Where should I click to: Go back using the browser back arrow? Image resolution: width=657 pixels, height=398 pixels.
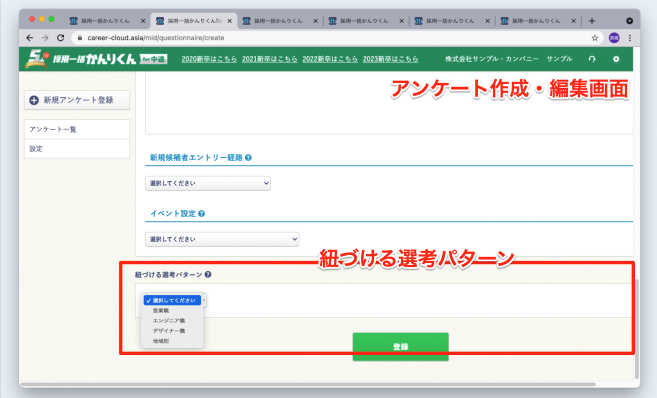29,38
